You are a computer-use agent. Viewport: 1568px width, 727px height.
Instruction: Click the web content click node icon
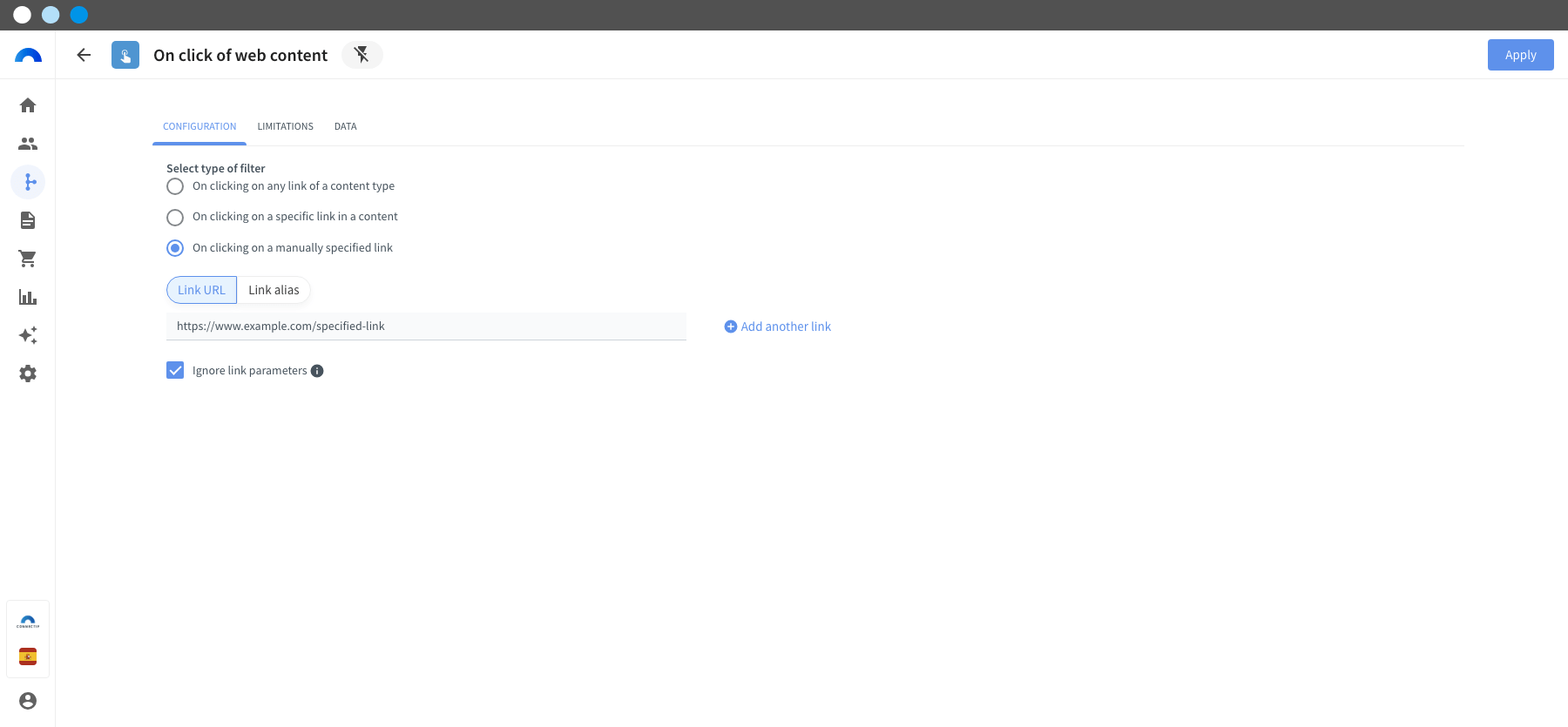coord(125,55)
